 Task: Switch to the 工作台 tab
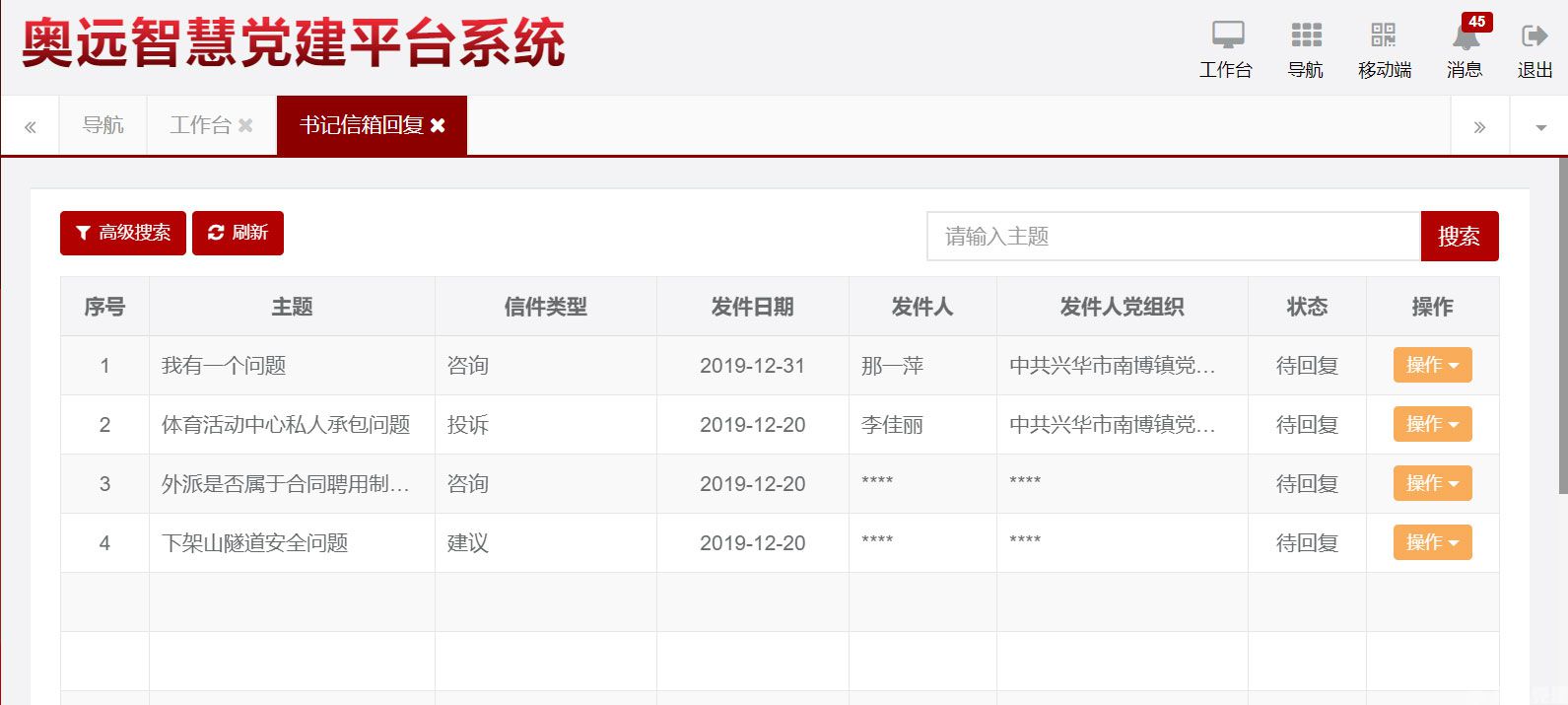coord(200,125)
